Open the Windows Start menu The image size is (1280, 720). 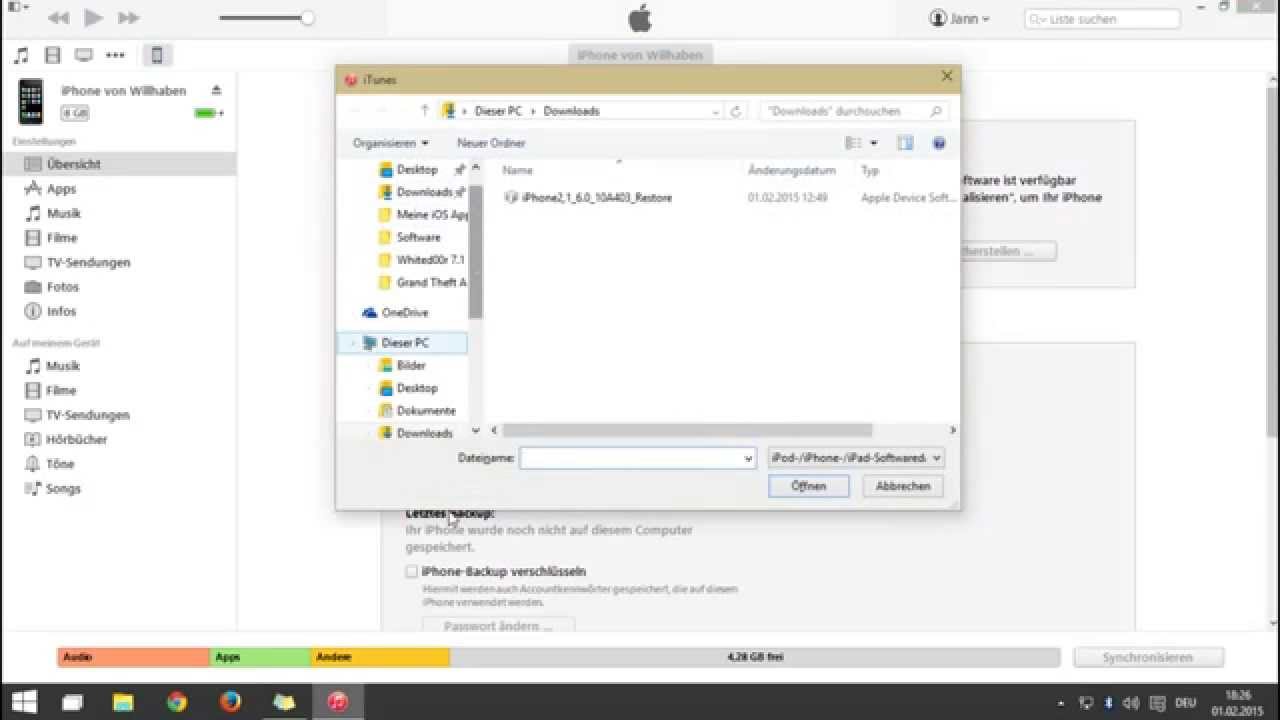(x=24, y=701)
